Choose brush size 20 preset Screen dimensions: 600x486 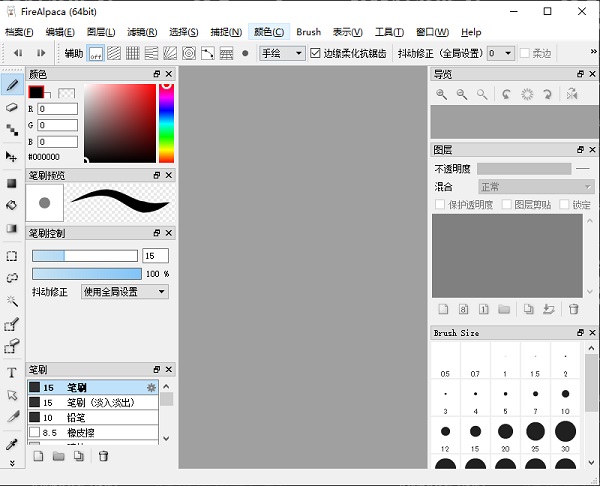506,432
